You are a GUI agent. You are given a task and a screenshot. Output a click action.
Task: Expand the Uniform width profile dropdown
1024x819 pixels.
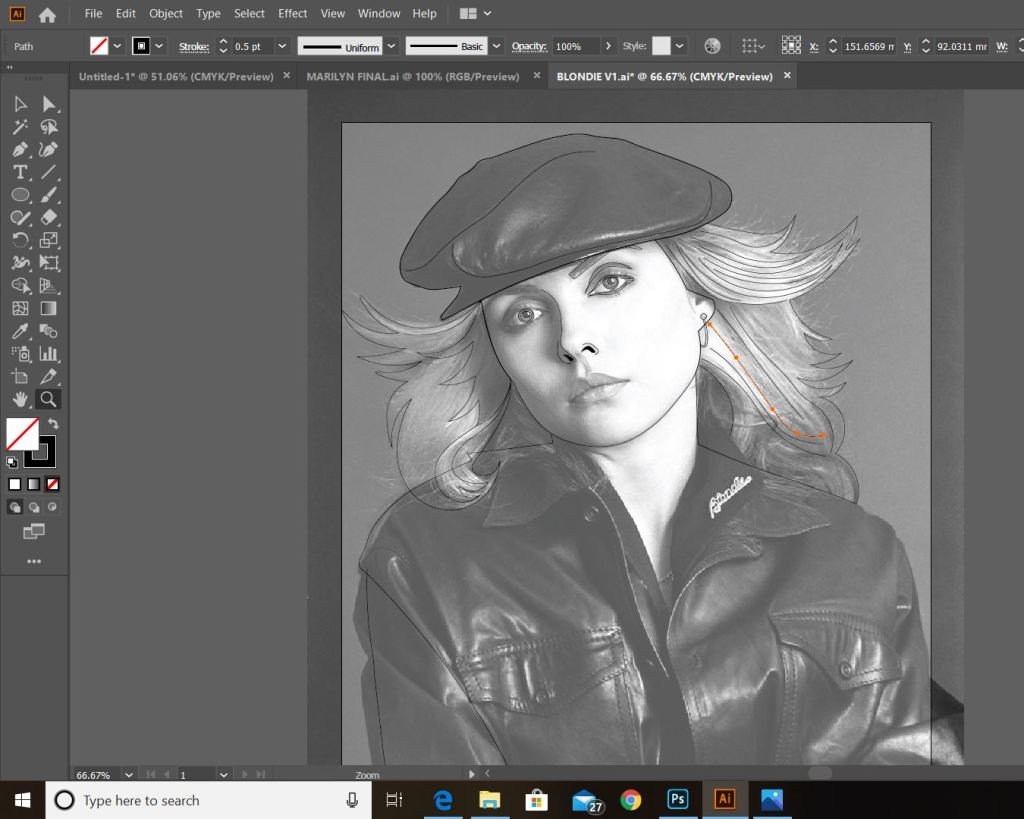coord(391,46)
